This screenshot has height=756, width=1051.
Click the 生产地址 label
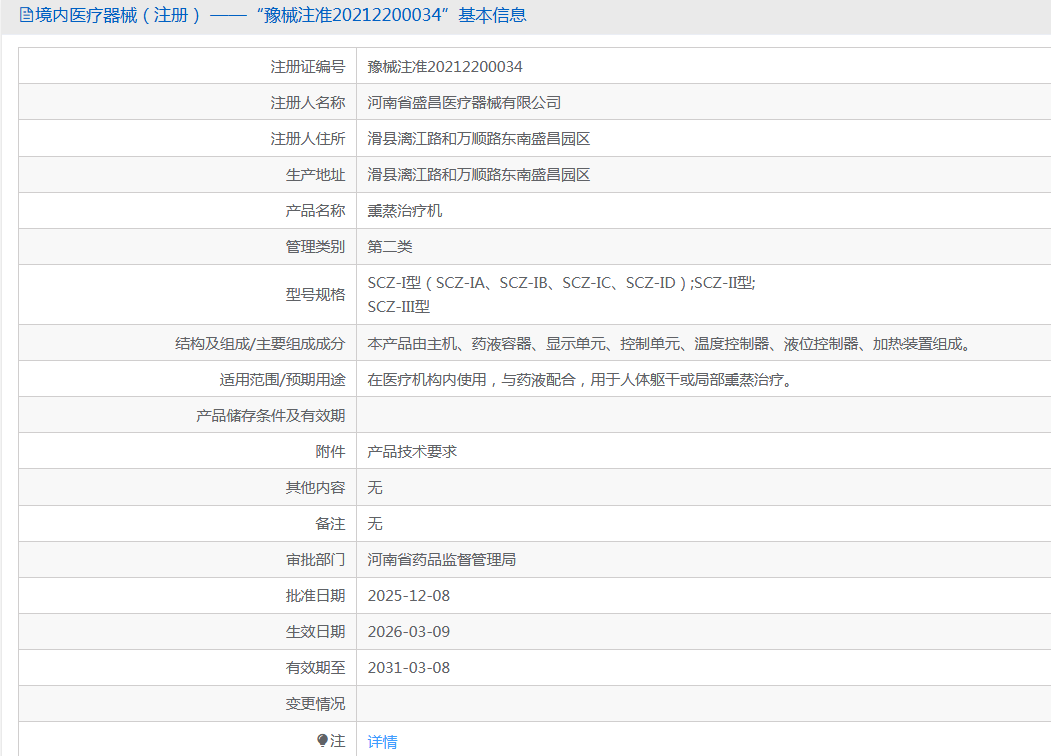315,175
